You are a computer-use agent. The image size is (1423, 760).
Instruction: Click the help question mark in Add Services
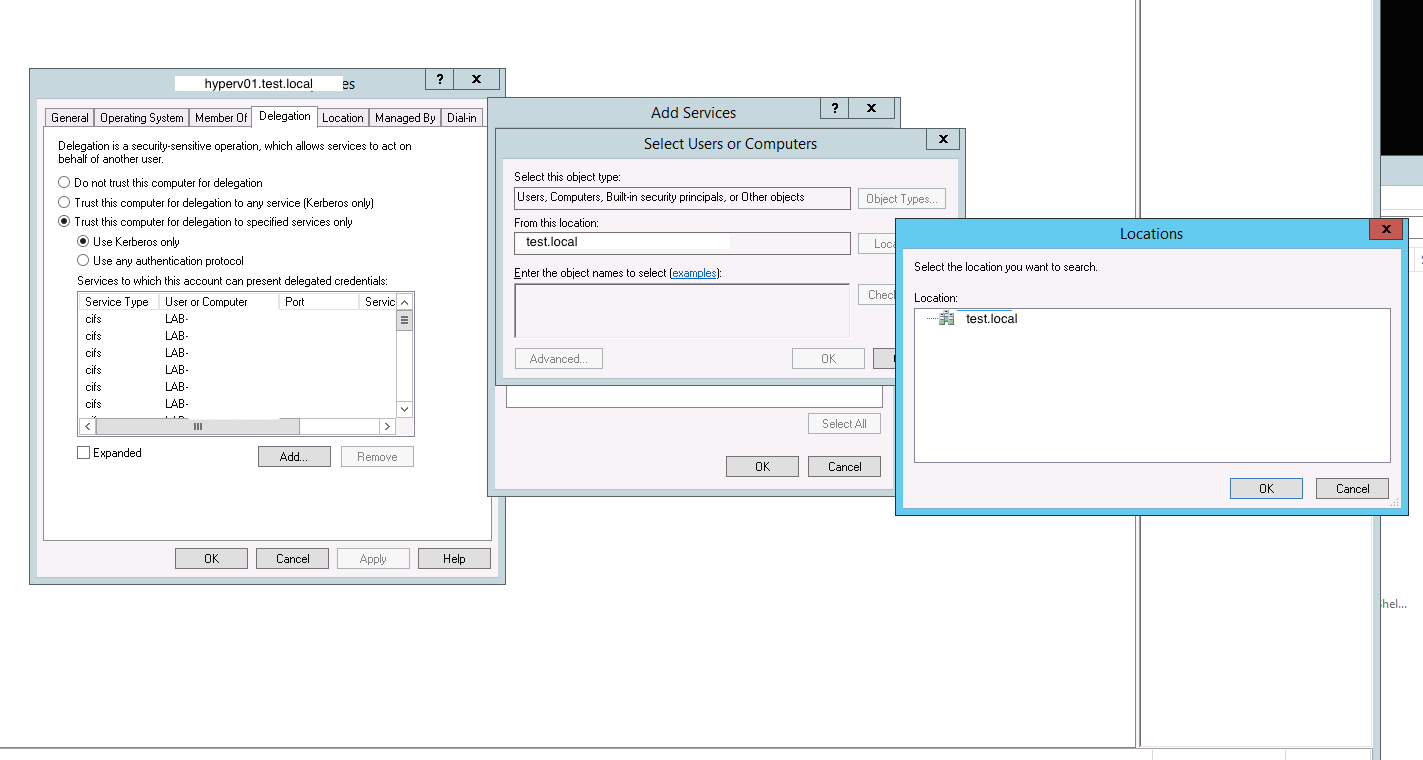(x=834, y=108)
